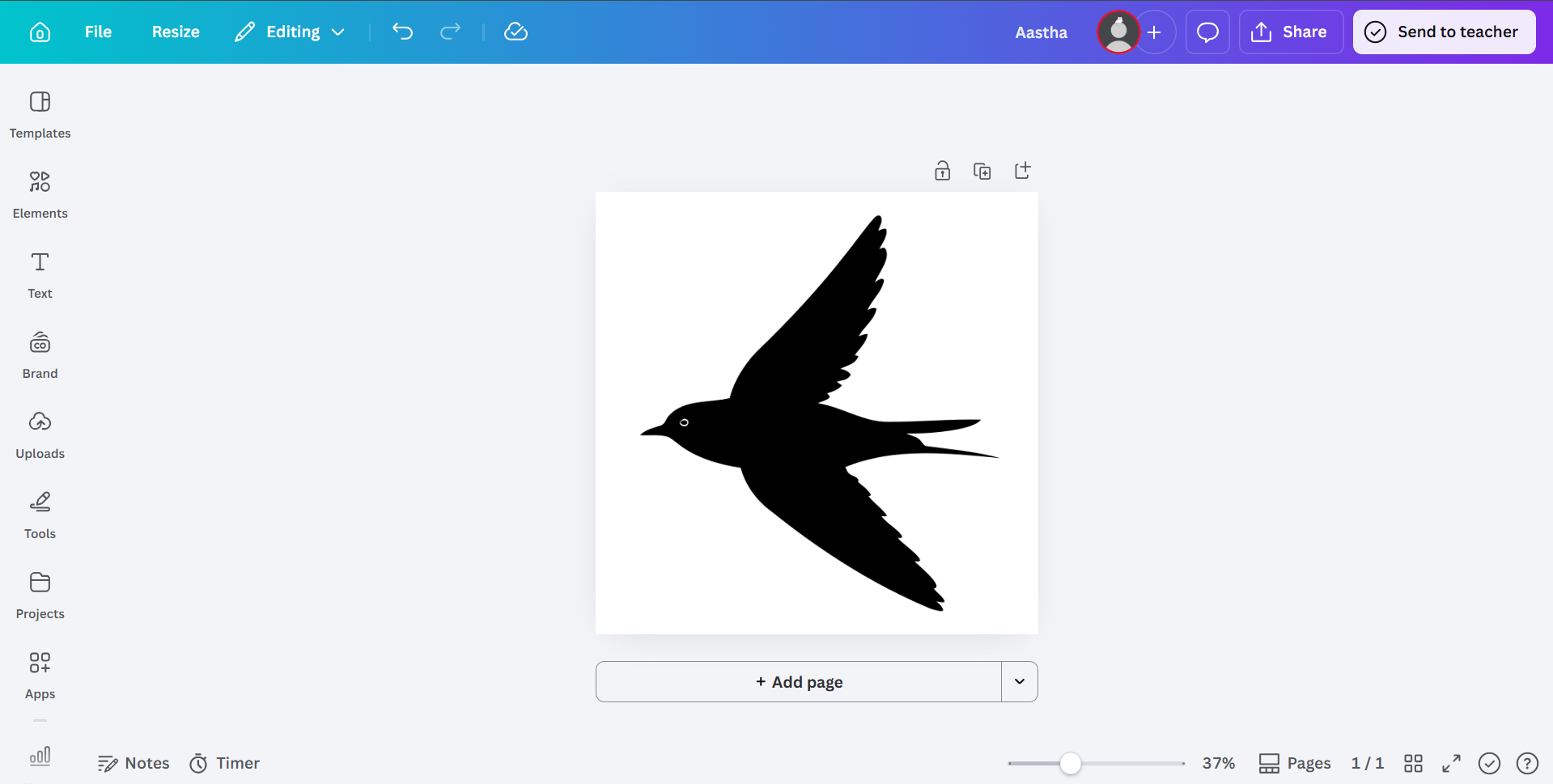This screenshot has height=784, width=1553.
Task: Open the Text panel
Action: [40, 275]
